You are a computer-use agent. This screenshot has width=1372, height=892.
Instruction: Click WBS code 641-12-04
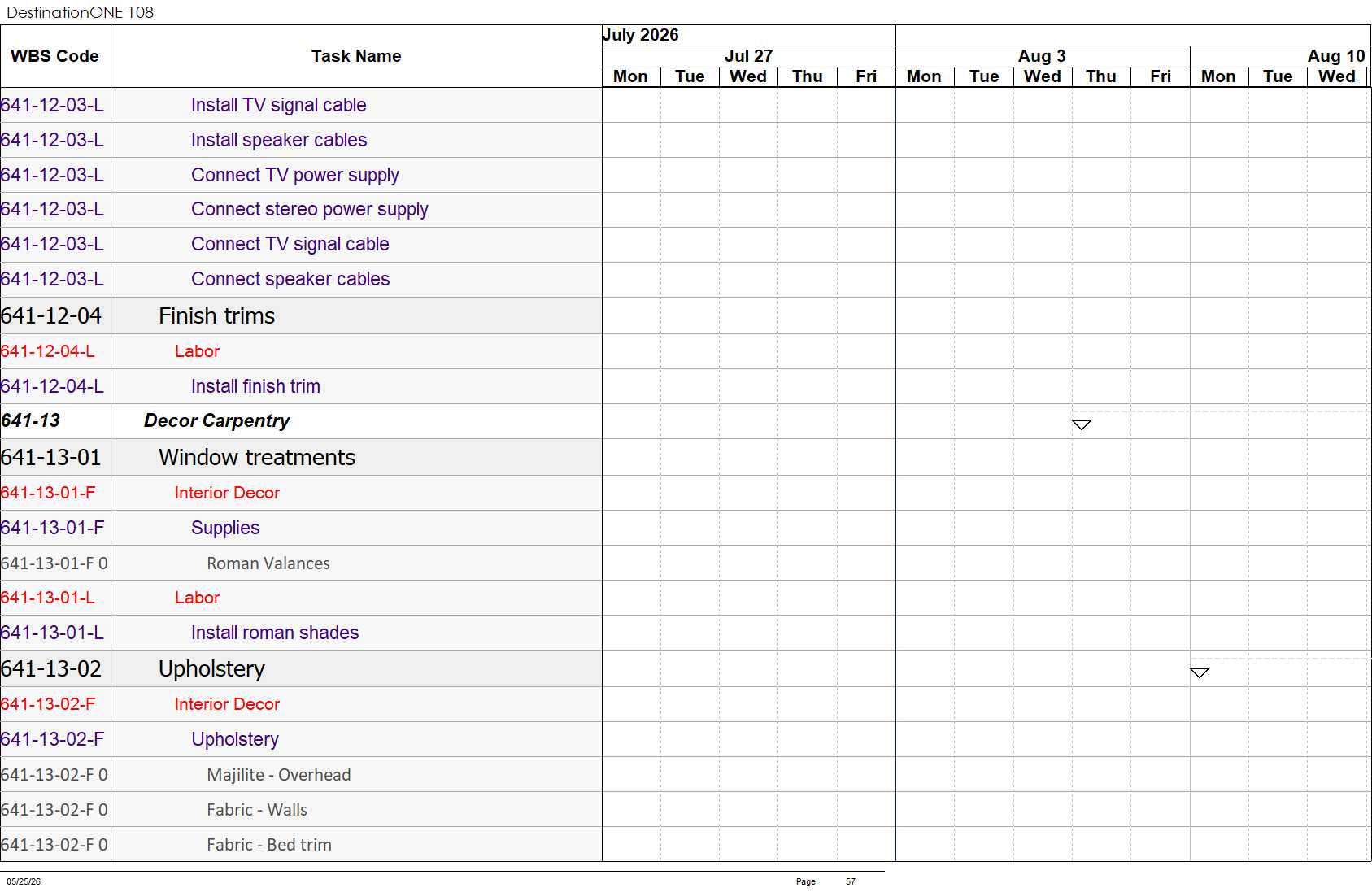[x=51, y=315]
